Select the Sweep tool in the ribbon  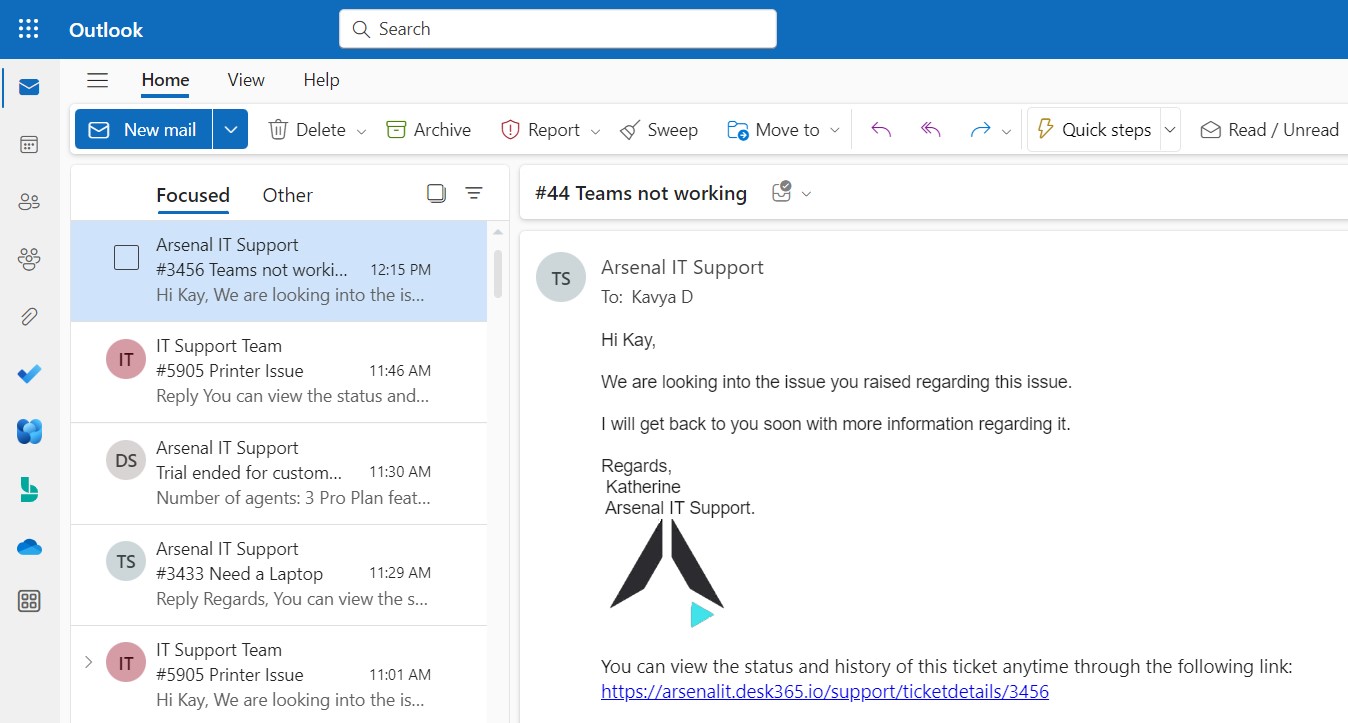[659, 129]
